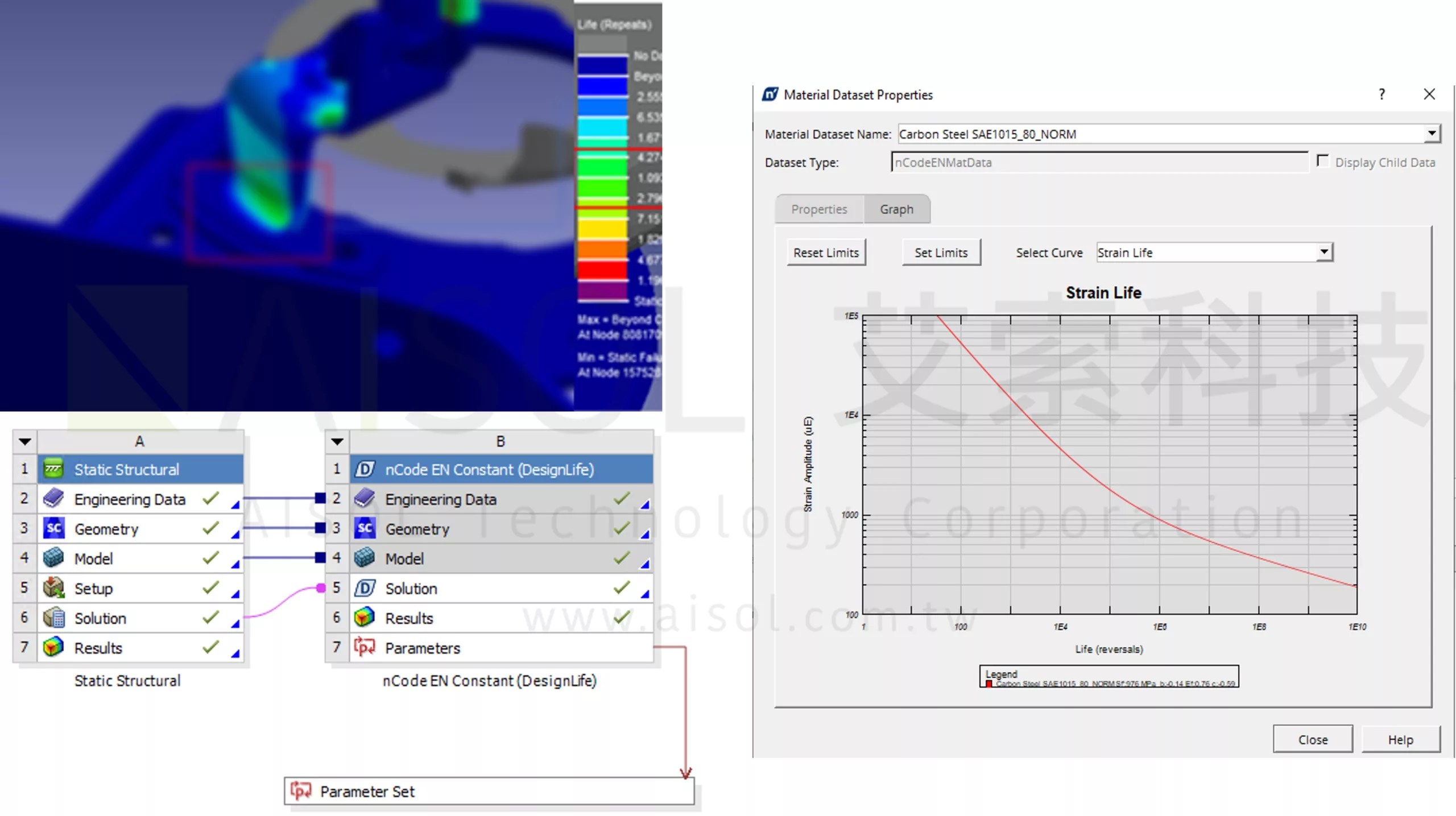Image resolution: width=1456 pixels, height=816 pixels.
Task: Open the Material Dataset Name dropdown
Action: click(1432, 134)
